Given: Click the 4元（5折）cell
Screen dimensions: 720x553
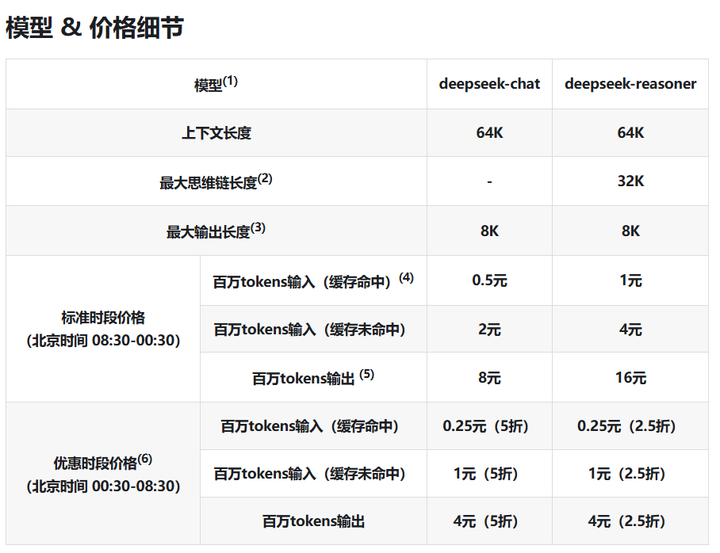Looking at the screenshot, I should tap(489, 521).
